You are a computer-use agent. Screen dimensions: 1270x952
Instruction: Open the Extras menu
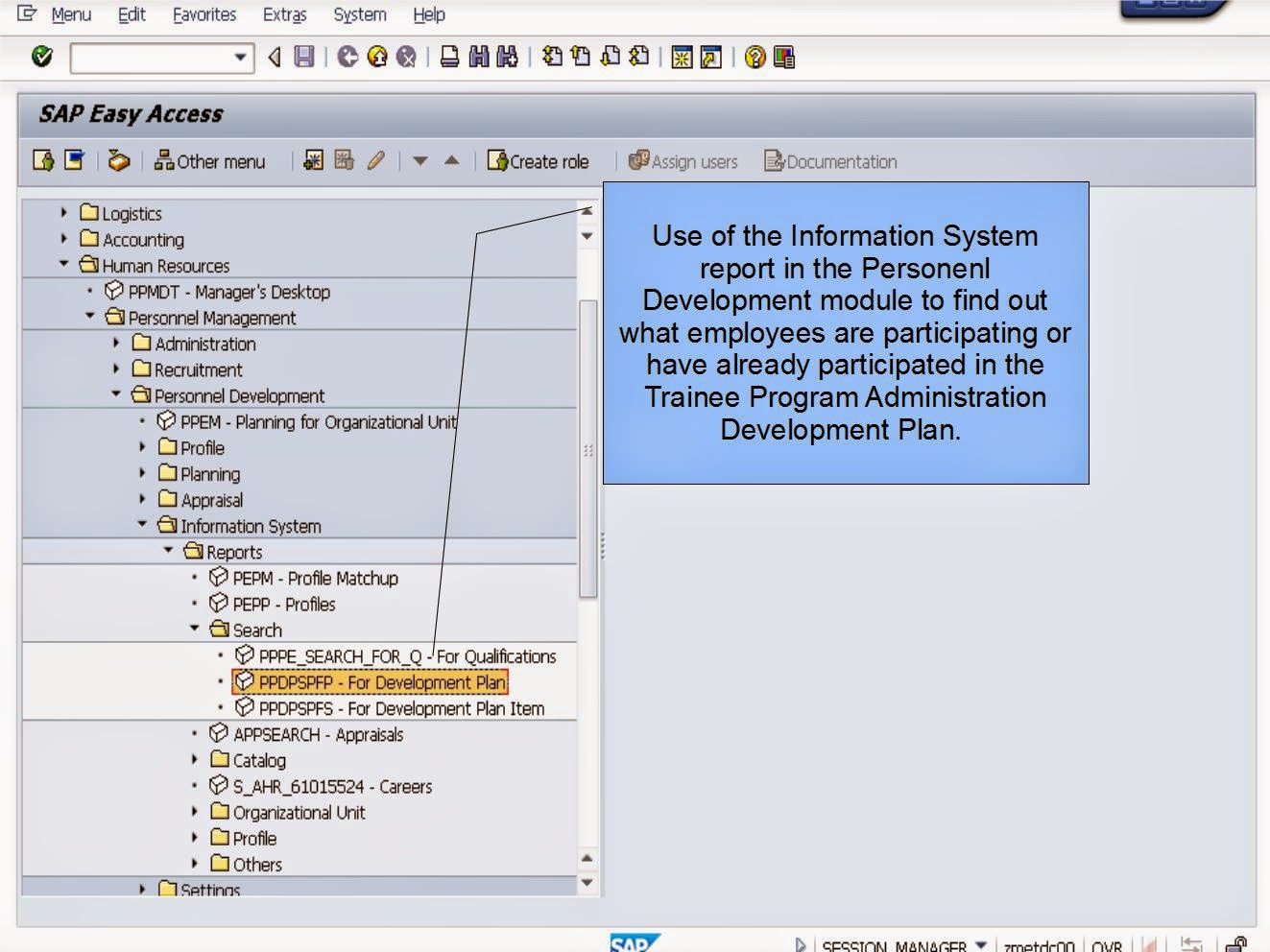[284, 14]
